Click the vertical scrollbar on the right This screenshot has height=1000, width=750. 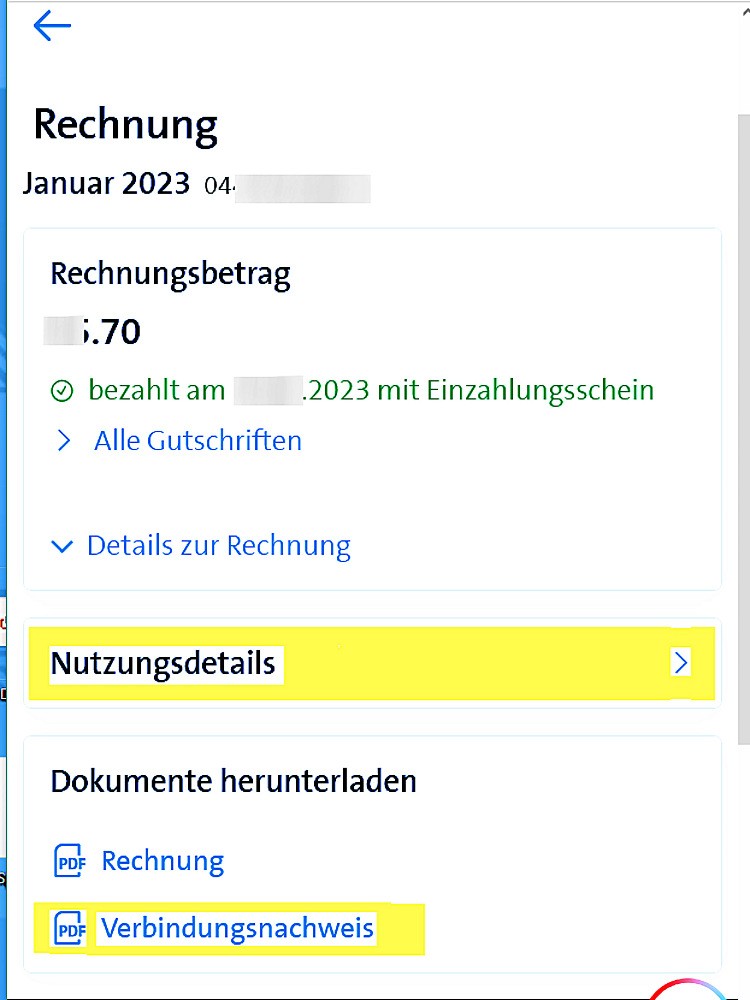click(x=742, y=400)
